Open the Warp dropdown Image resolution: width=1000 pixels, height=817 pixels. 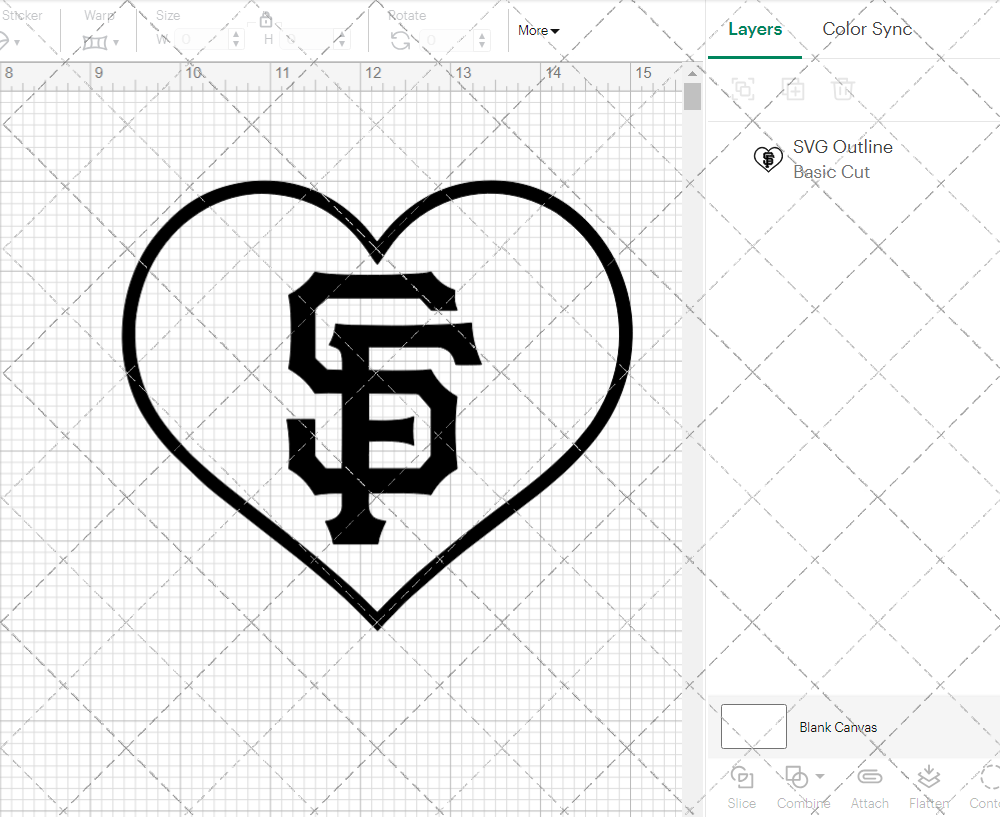pos(101,42)
